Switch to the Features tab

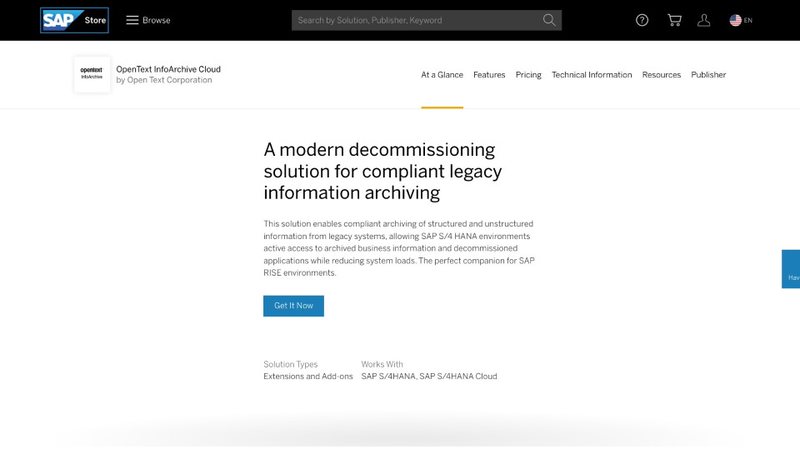pos(489,75)
